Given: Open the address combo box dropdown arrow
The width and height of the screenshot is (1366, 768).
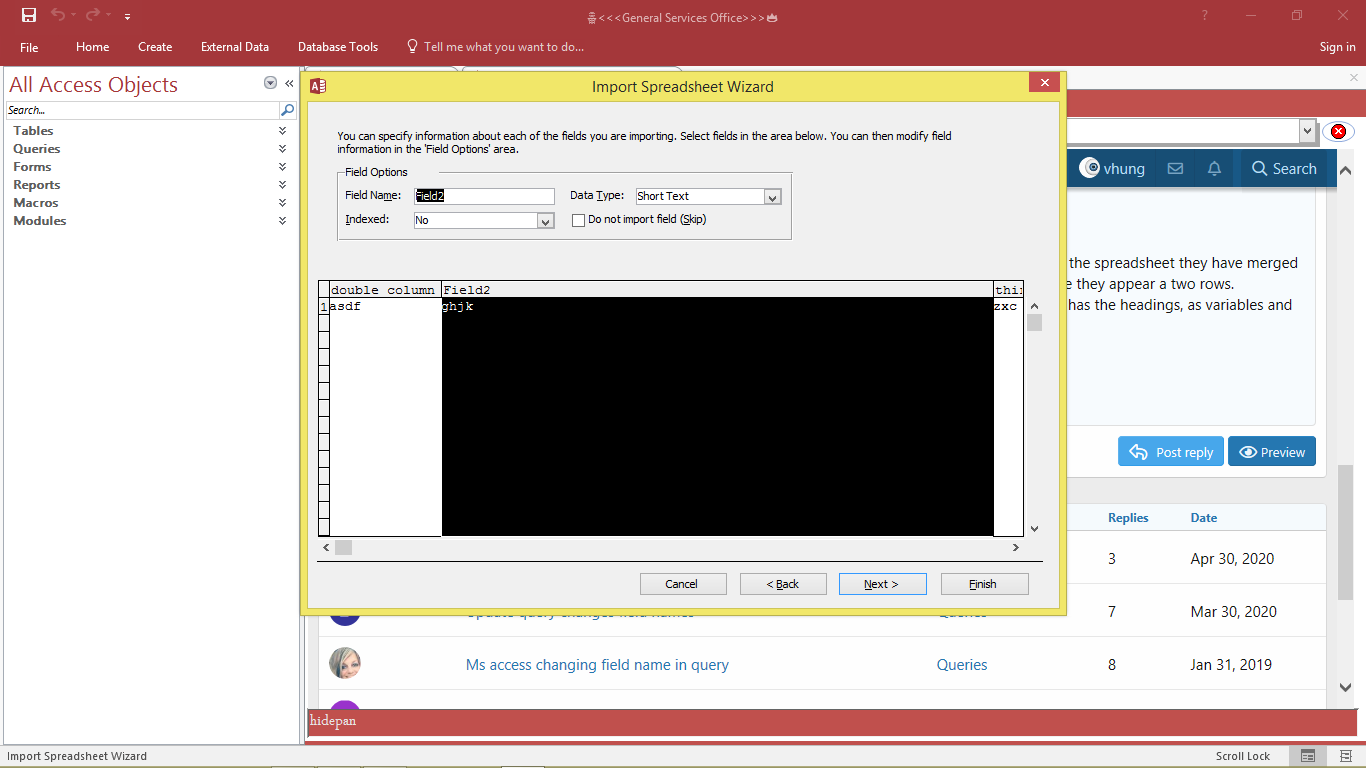Looking at the screenshot, I should click(1307, 131).
